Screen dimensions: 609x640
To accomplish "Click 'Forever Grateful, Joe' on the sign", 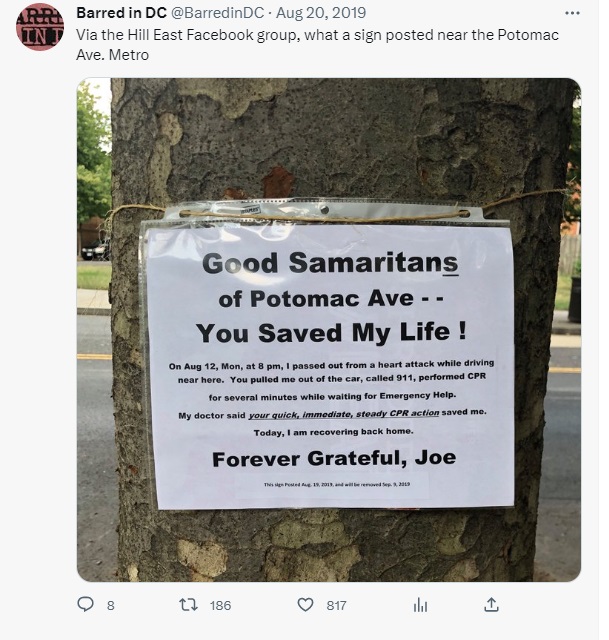I will click(x=333, y=458).
